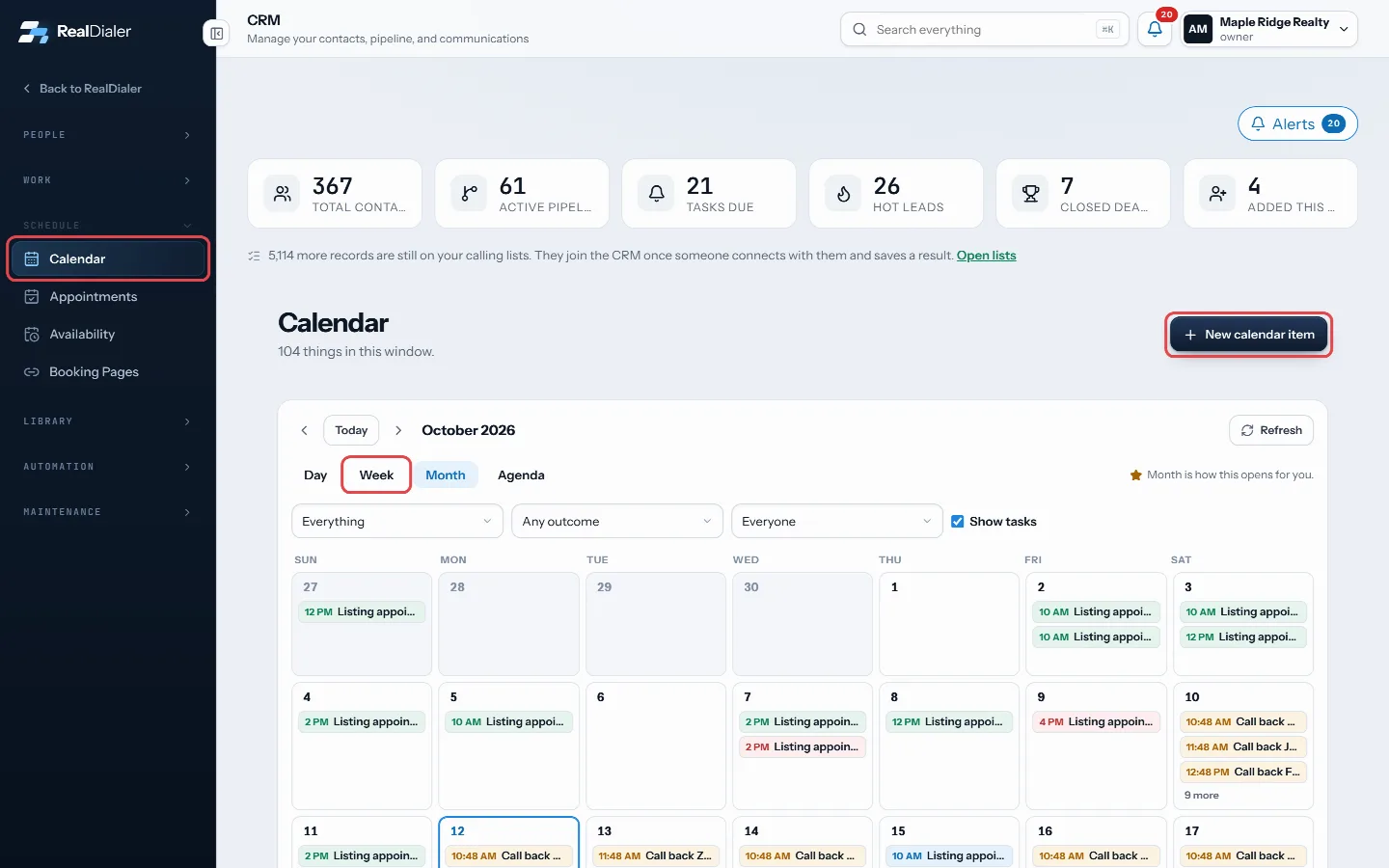This screenshot has height=868, width=1389.
Task: Go to previous month arrow
Action: (x=304, y=430)
